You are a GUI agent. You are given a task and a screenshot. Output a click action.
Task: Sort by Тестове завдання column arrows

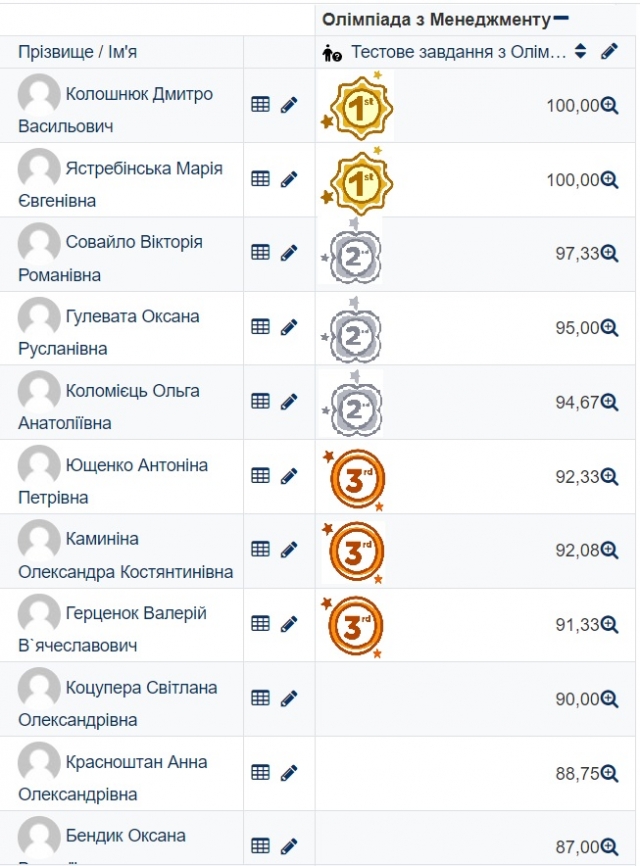click(x=581, y=52)
